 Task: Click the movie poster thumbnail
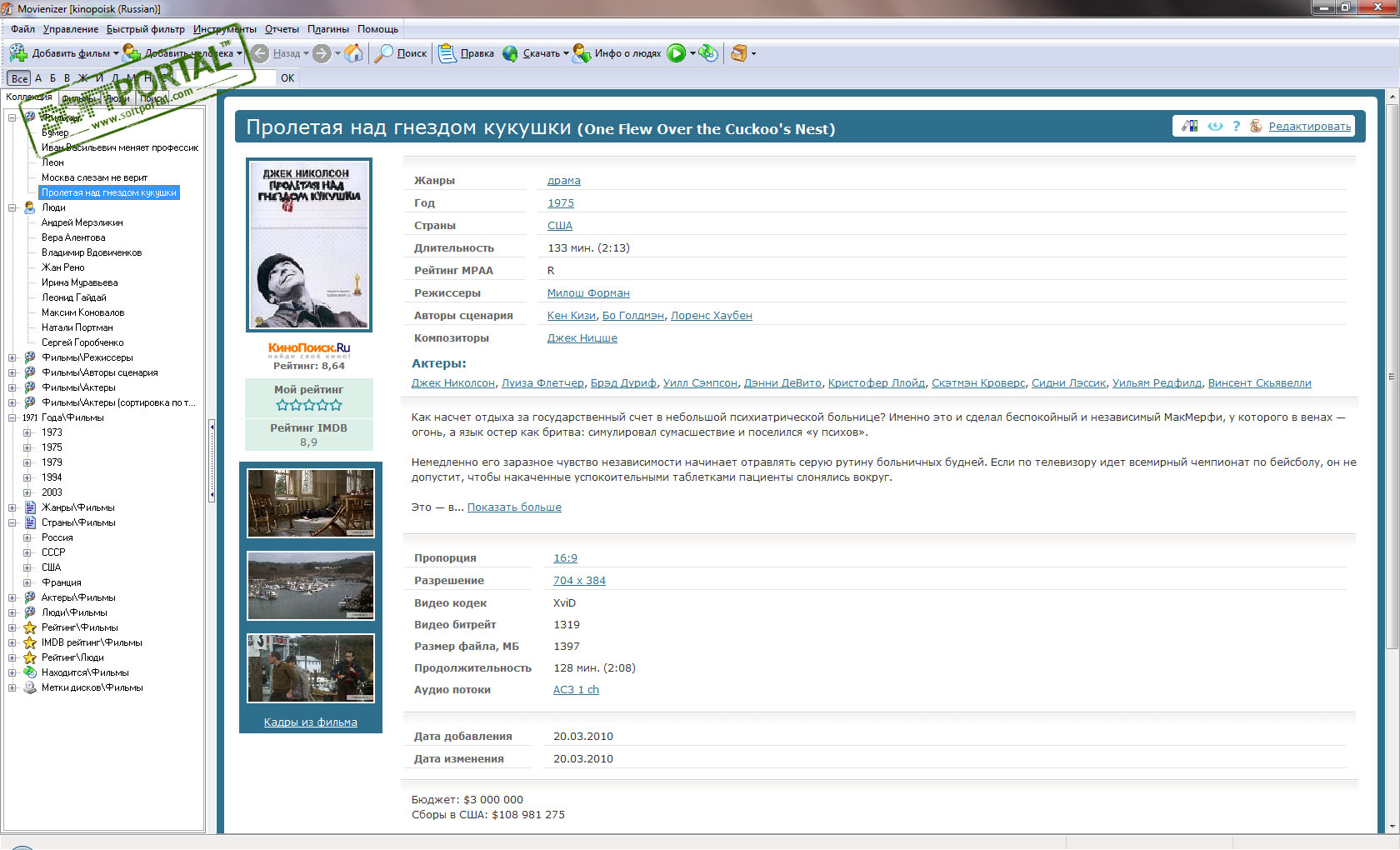(x=309, y=245)
